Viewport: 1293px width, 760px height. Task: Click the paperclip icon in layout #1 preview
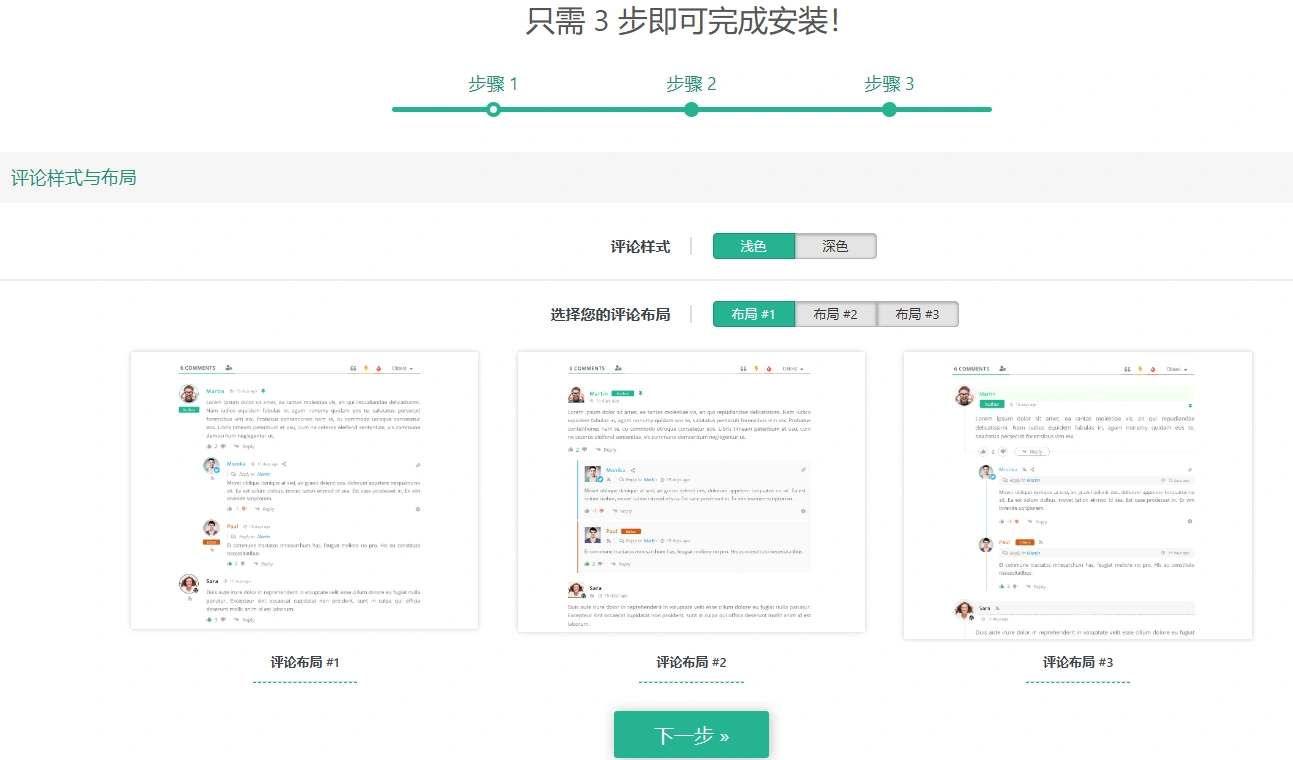419,465
